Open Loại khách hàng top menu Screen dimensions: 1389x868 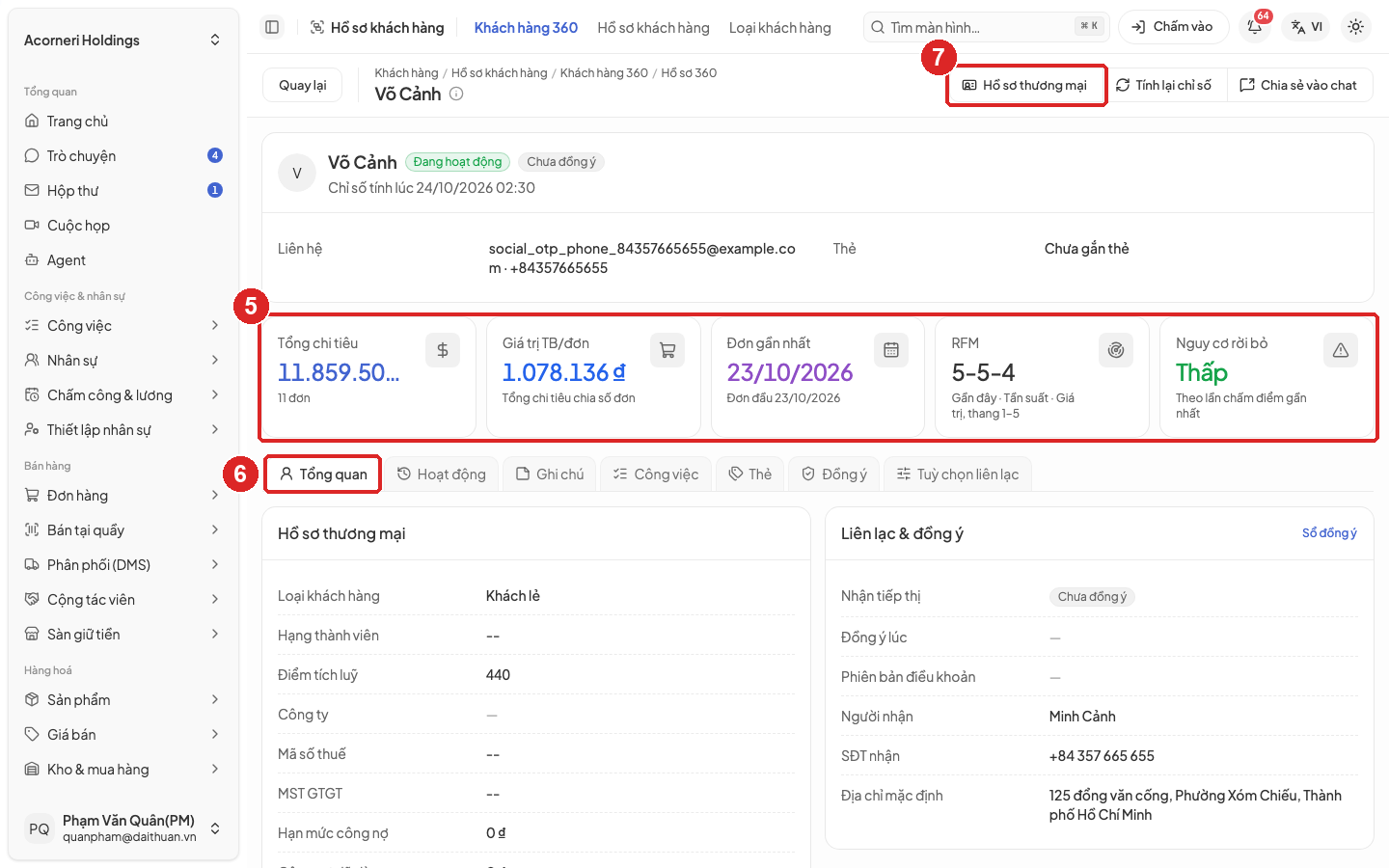point(779,28)
